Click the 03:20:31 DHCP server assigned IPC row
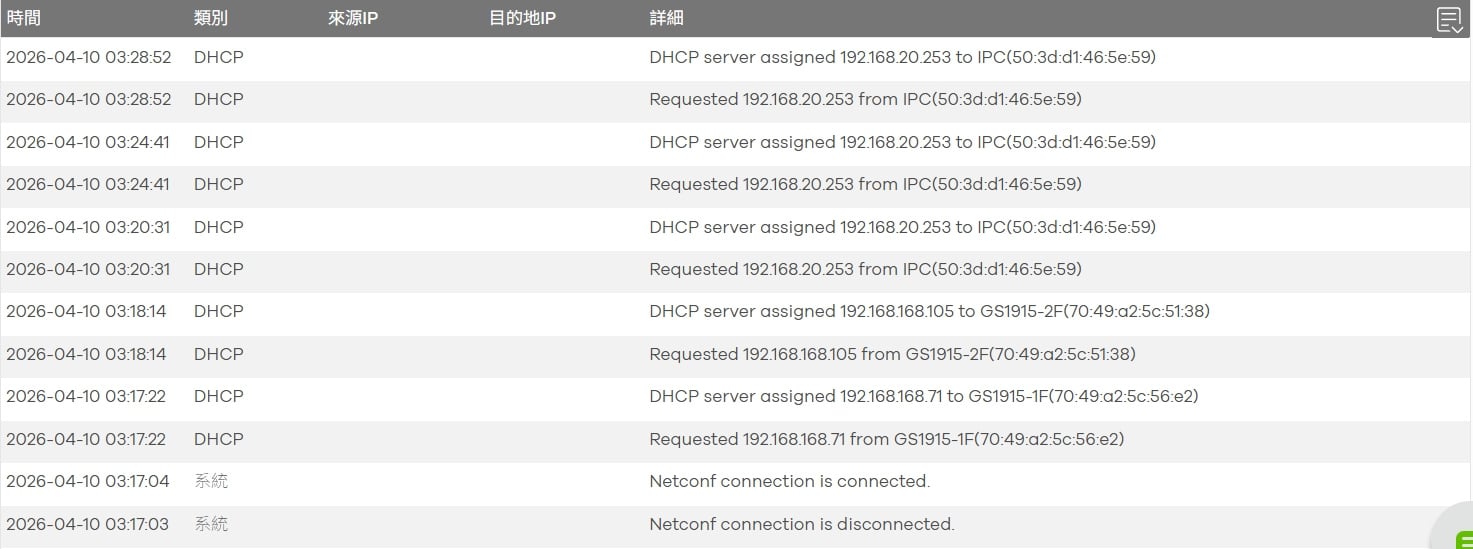The image size is (1473, 549). click(736, 228)
